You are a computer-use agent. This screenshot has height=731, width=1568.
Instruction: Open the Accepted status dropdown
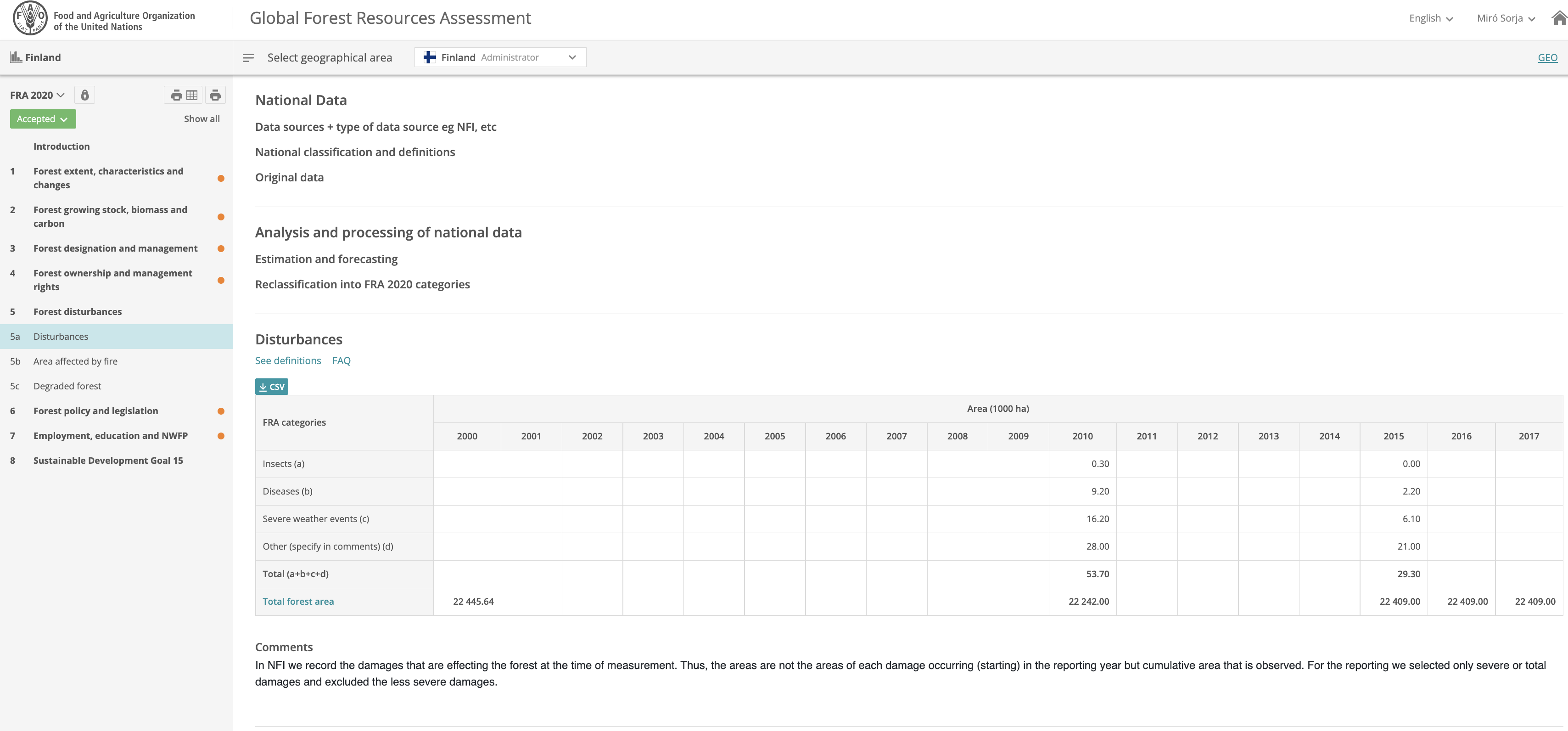43,118
